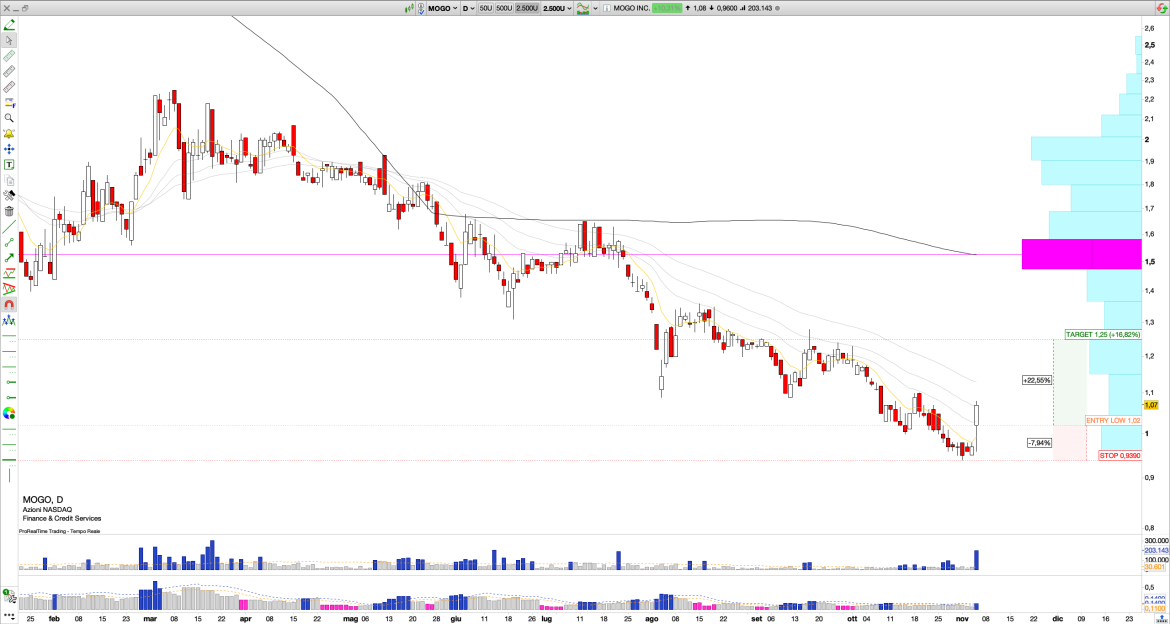Open the MOGO instrument dropdown

pos(441,8)
